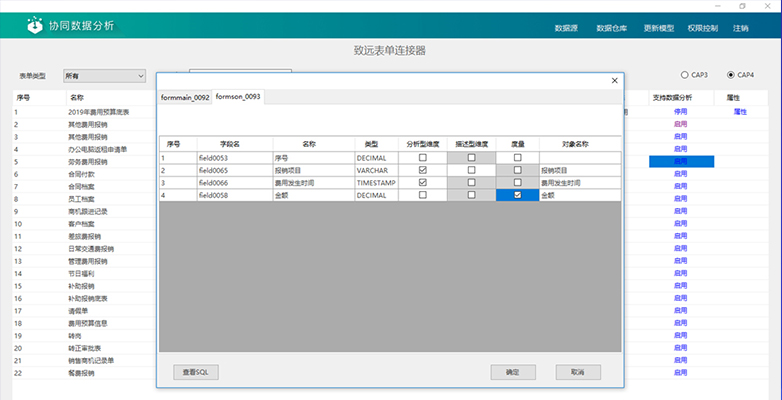
Task: Select 差旅费报销 in the main list
Action: pyautogui.click(x=84, y=236)
